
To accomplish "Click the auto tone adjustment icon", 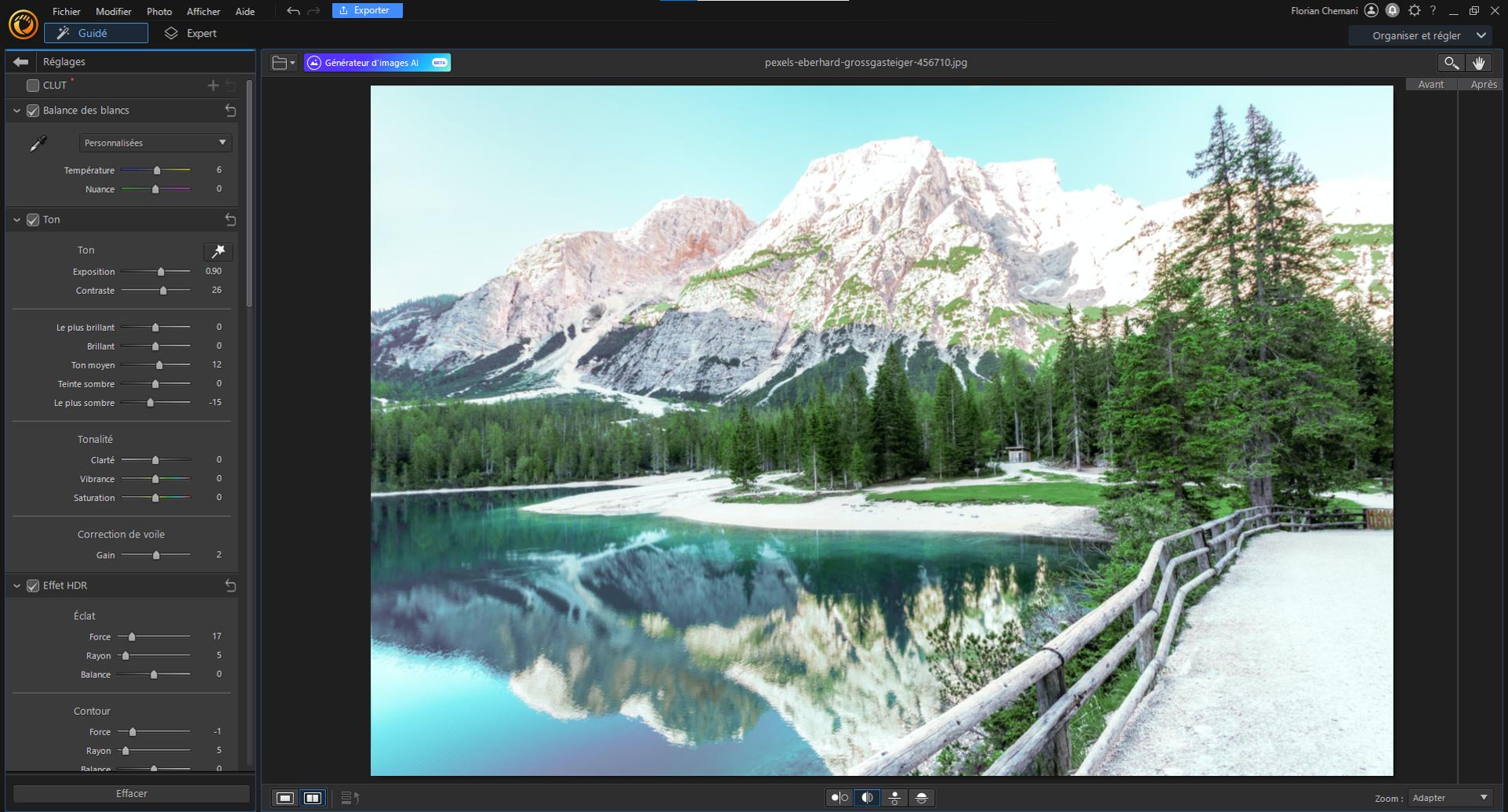I will click(218, 251).
